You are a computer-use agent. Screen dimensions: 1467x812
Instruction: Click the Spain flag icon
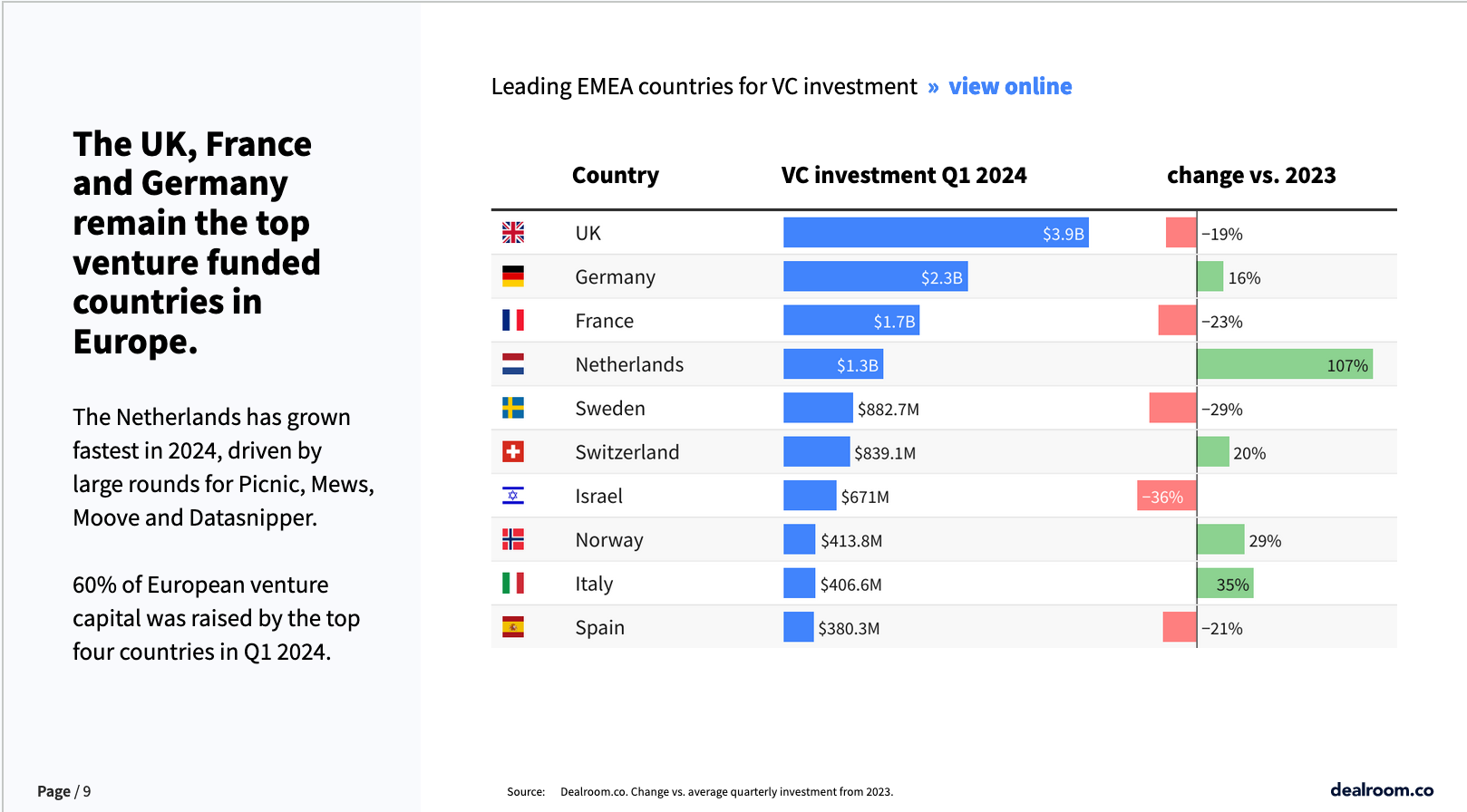[513, 627]
